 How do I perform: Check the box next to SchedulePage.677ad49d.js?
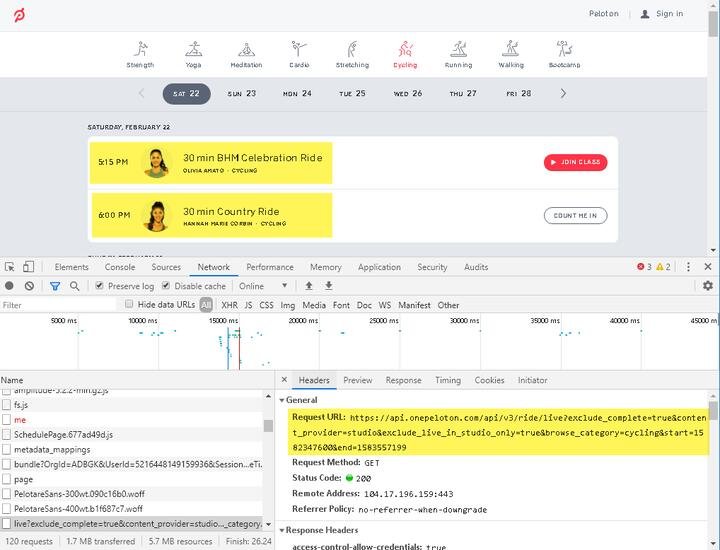coord(6,434)
